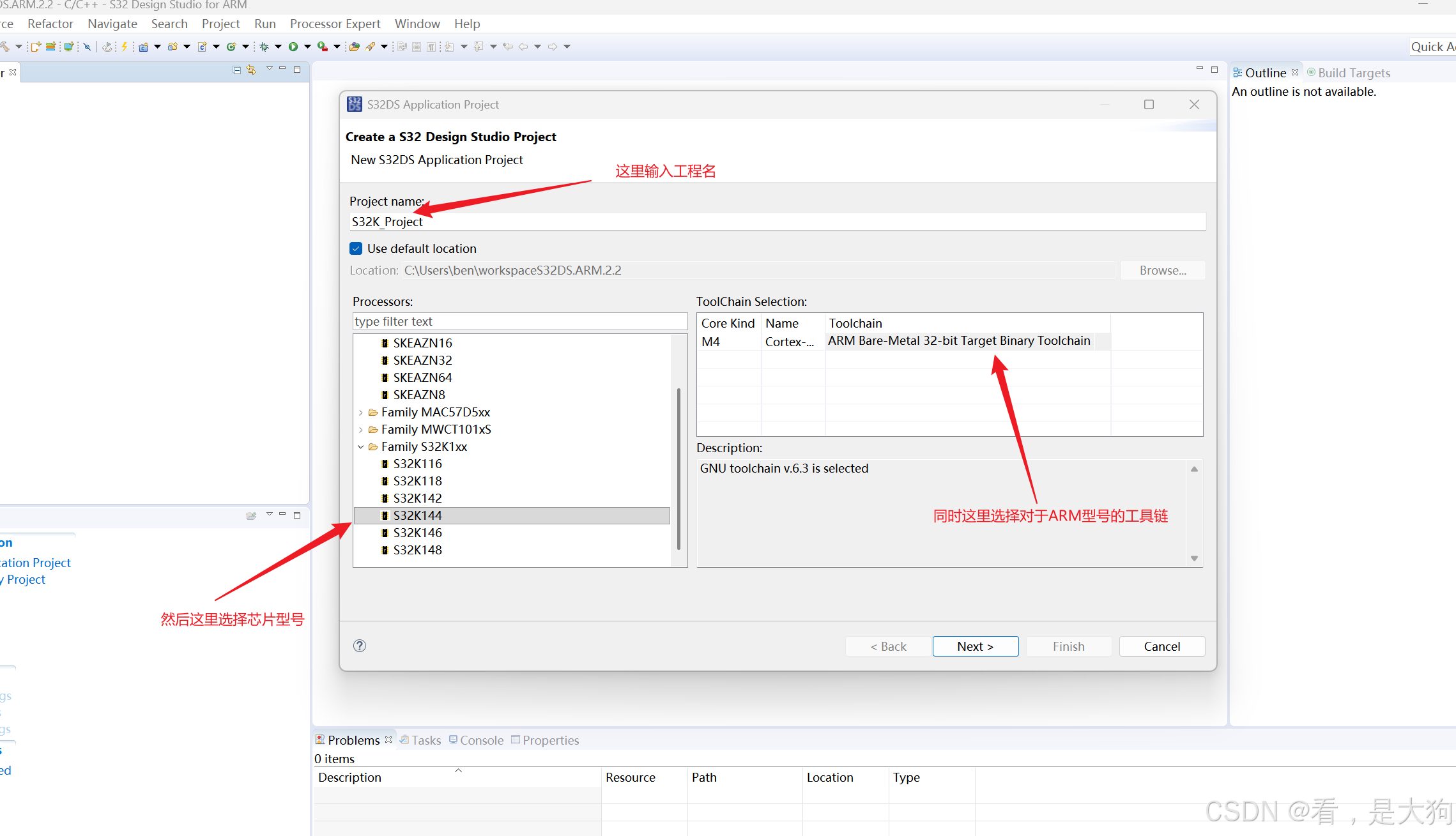The height and width of the screenshot is (836, 1456).
Task: Click the Collapse All icon in explorer
Action: 237,70
